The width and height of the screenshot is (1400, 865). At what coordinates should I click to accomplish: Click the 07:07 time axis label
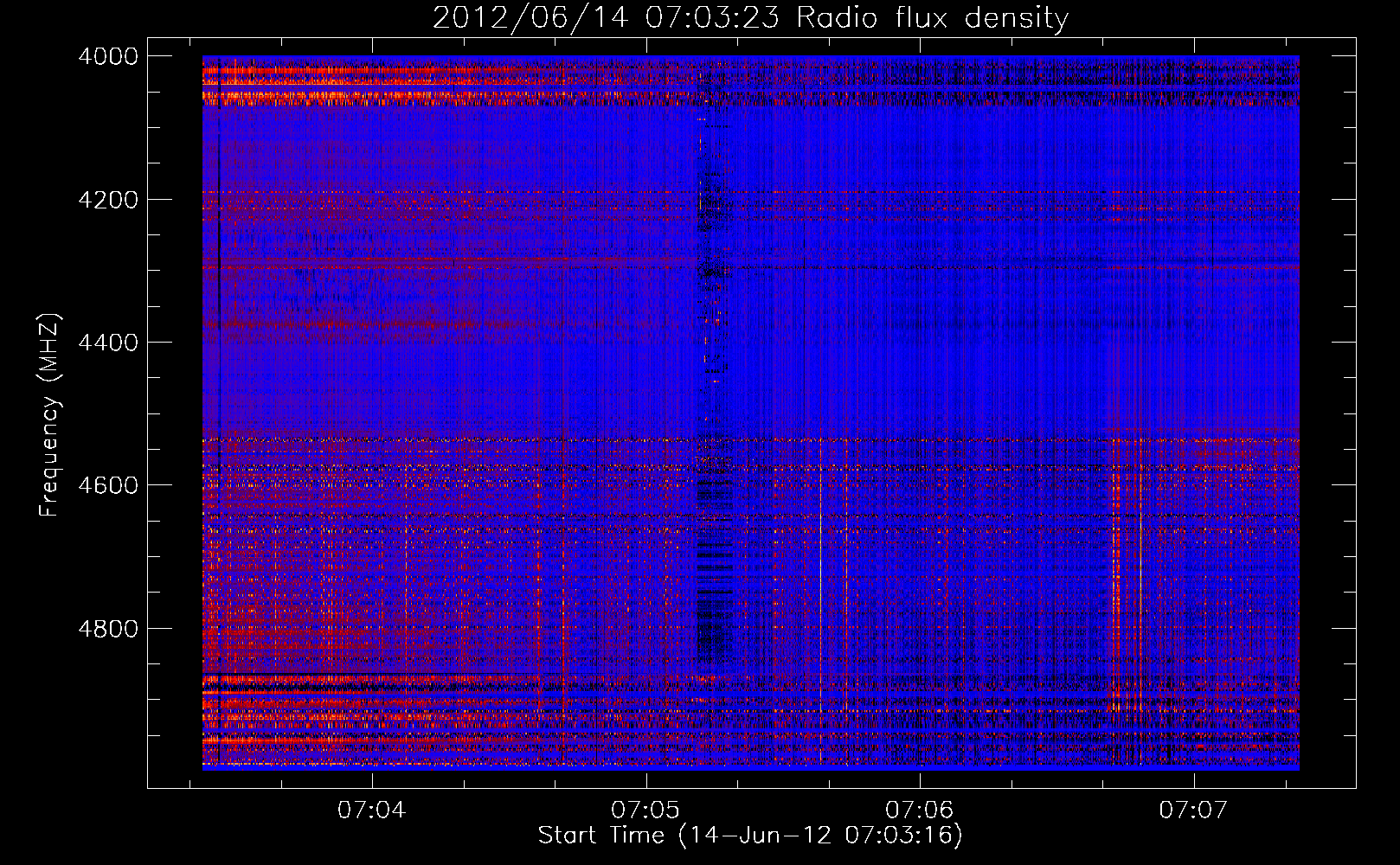click(1194, 811)
